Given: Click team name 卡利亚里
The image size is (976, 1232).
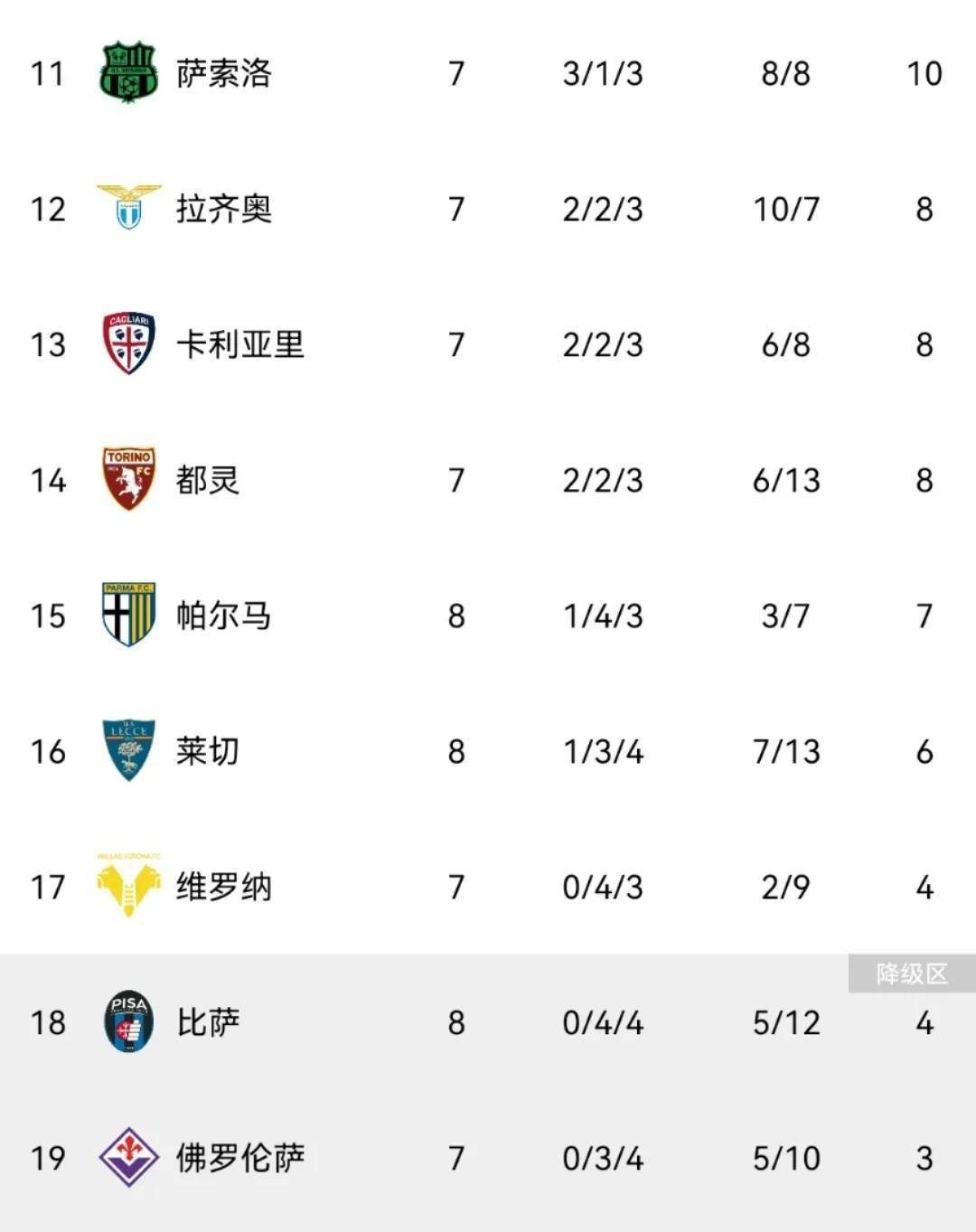Looking at the screenshot, I should coord(239,344).
